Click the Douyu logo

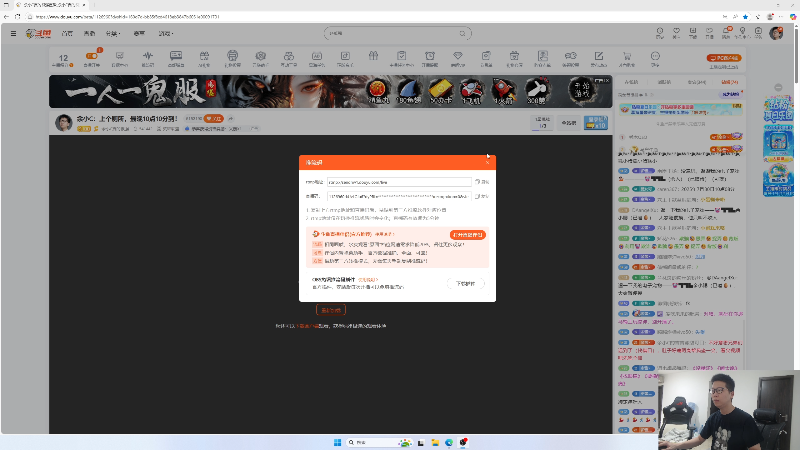coord(39,34)
